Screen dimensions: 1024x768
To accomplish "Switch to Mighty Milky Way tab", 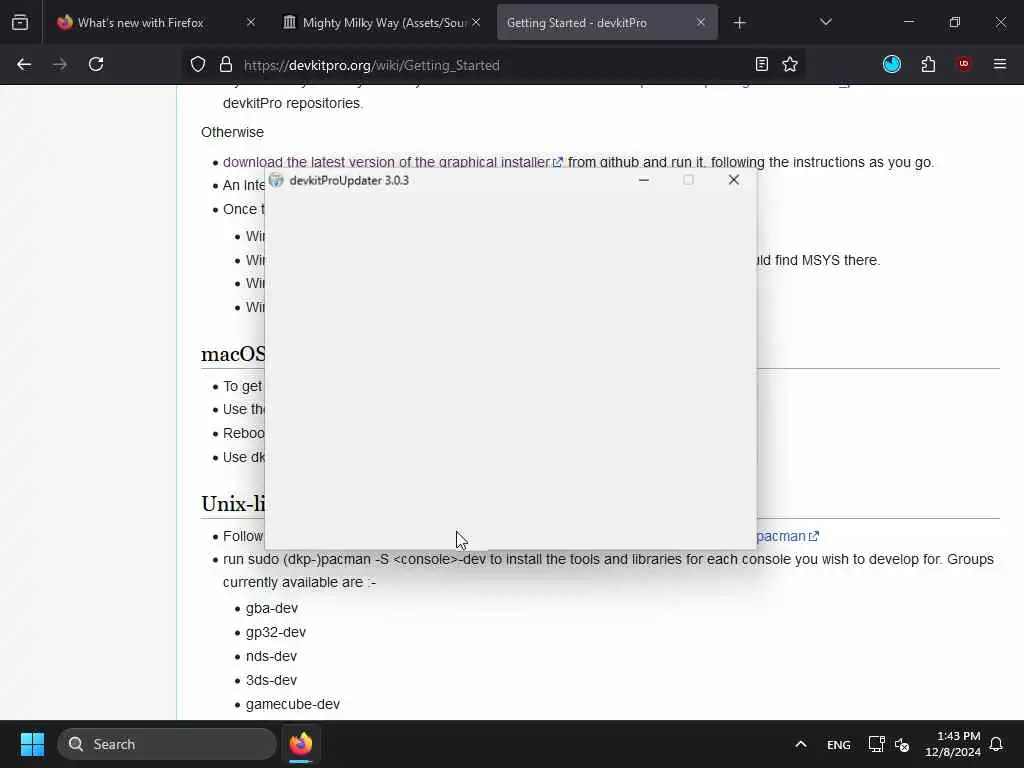I will 383,23.
